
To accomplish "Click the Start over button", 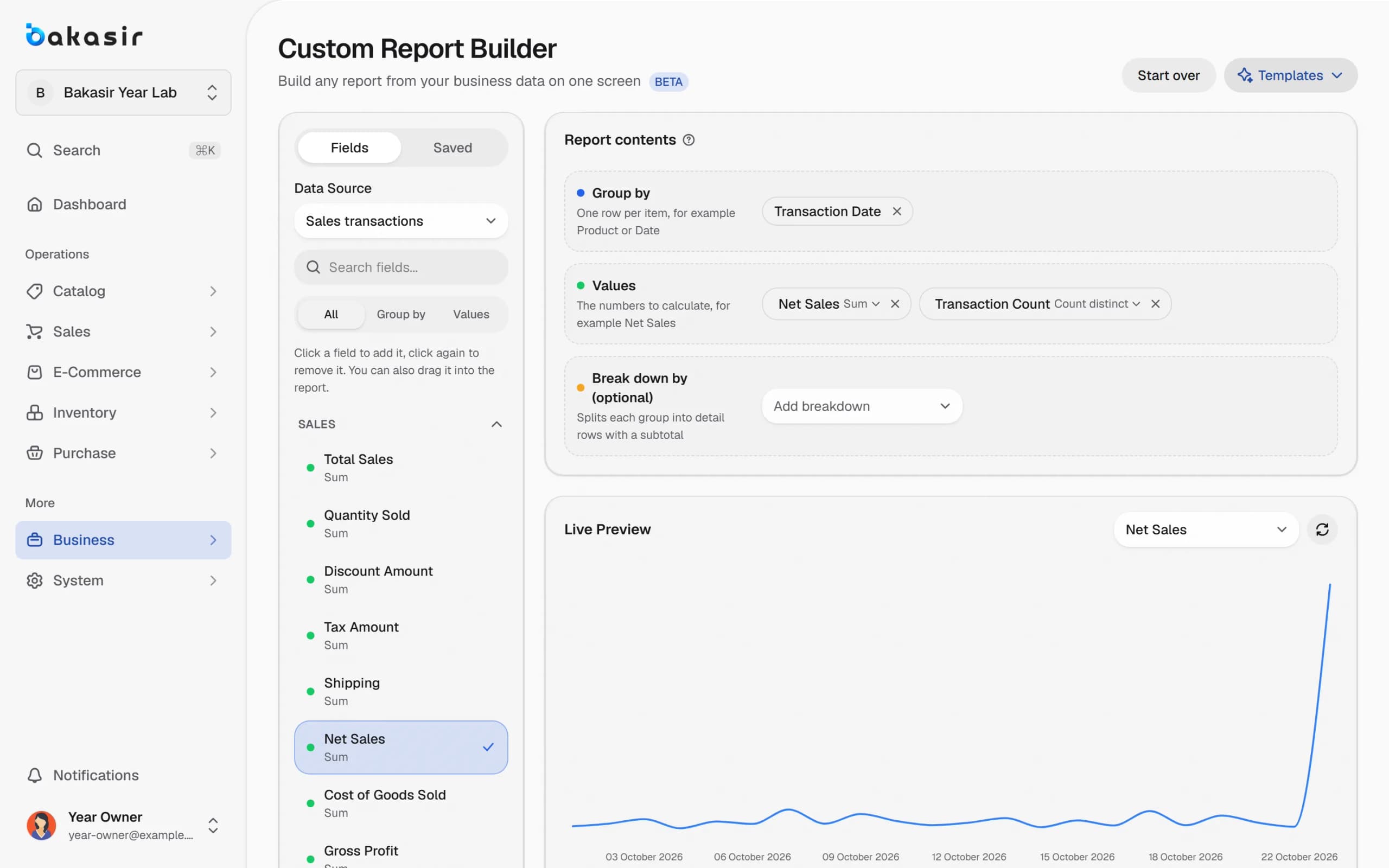I will (x=1168, y=75).
